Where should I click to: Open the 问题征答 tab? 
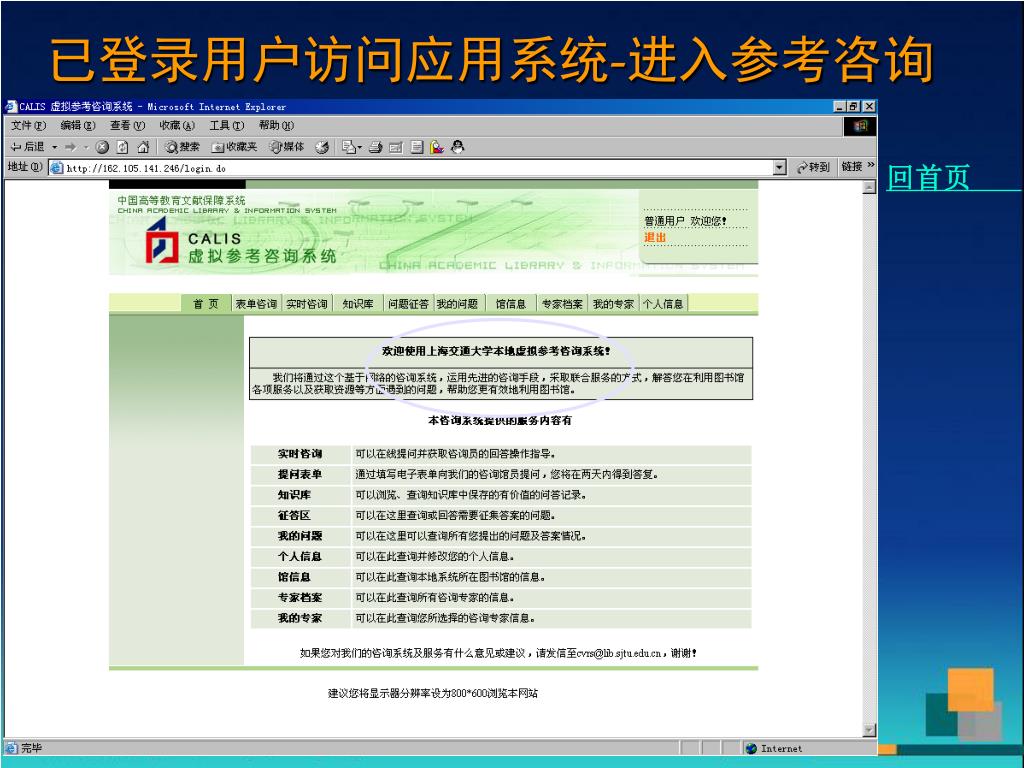pos(409,304)
